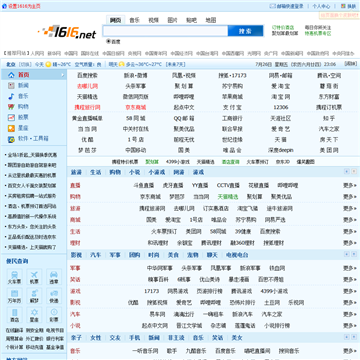
Task: Select the 亲子 category tab
Action: [76, 338]
